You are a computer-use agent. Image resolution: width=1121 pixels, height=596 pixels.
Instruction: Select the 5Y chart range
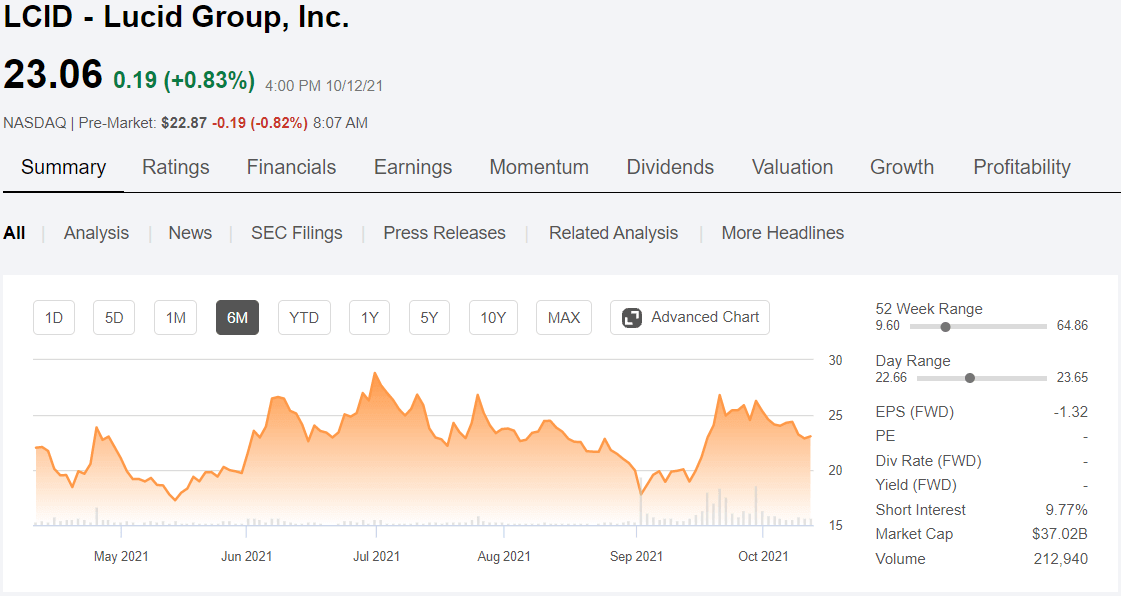click(x=429, y=317)
